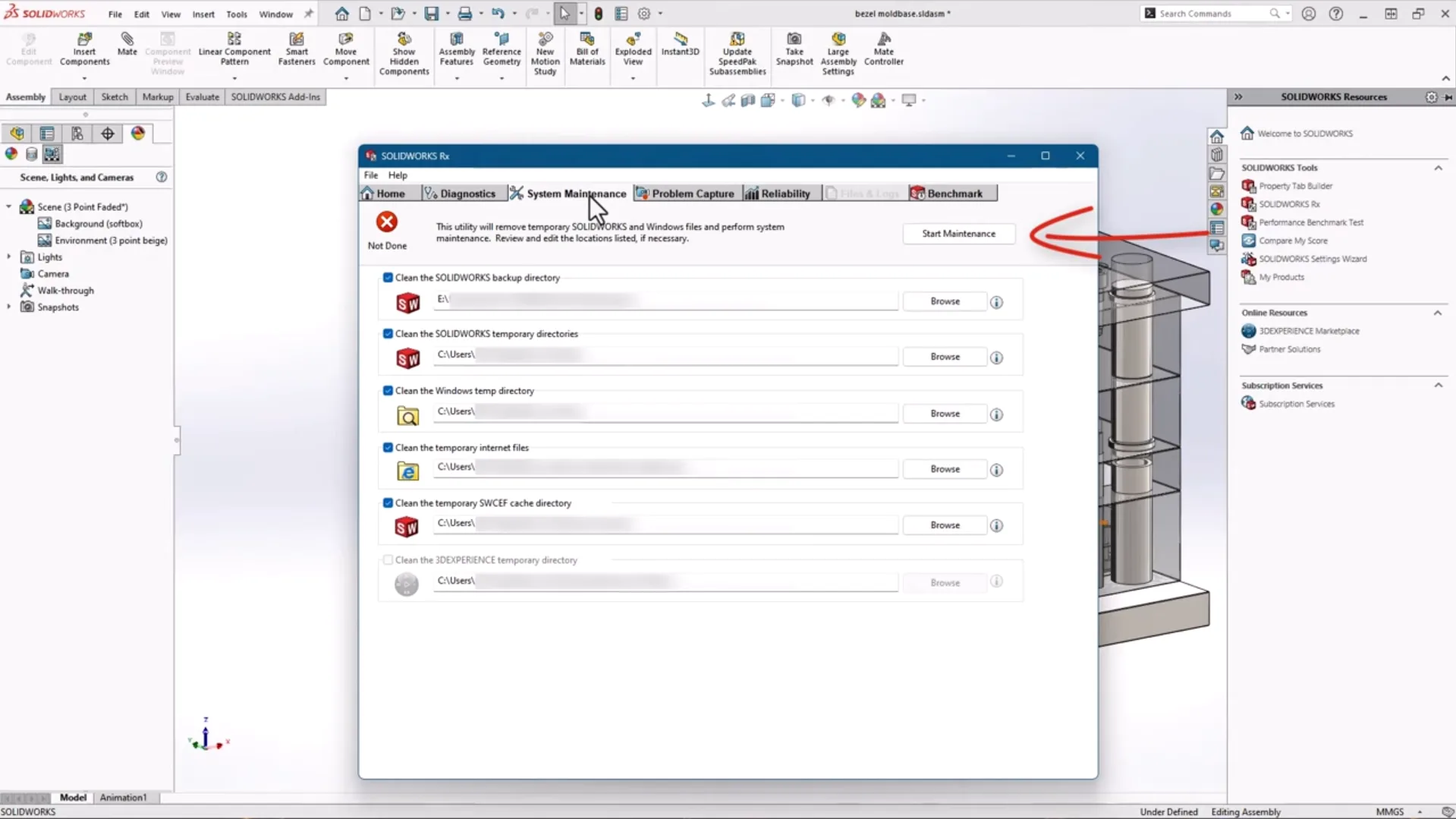Click the Mate tool icon
The height and width of the screenshot is (819, 1456).
(127, 39)
